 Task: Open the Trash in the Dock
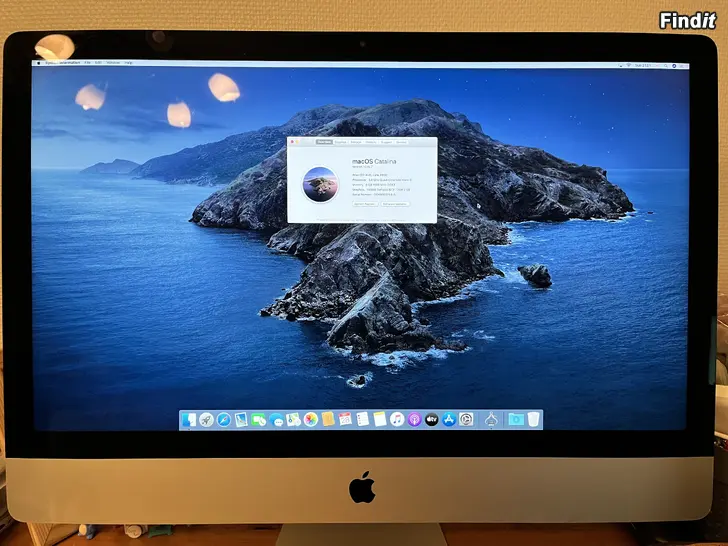tap(534, 420)
